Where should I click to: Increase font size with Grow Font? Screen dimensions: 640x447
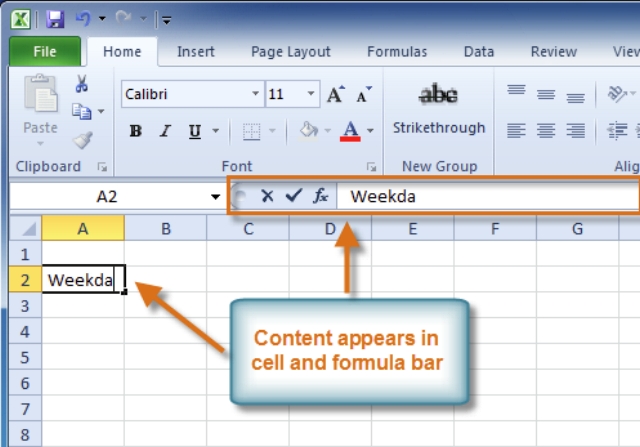click(x=336, y=94)
